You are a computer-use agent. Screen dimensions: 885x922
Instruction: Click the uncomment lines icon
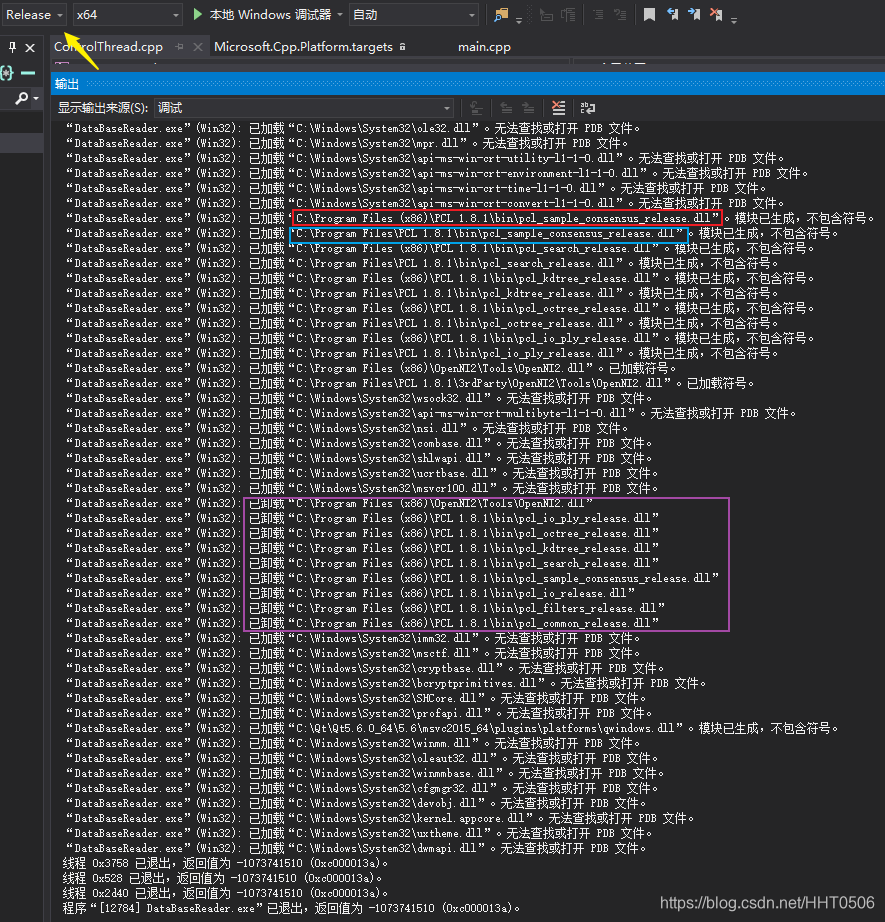pyautogui.click(x=569, y=15)
